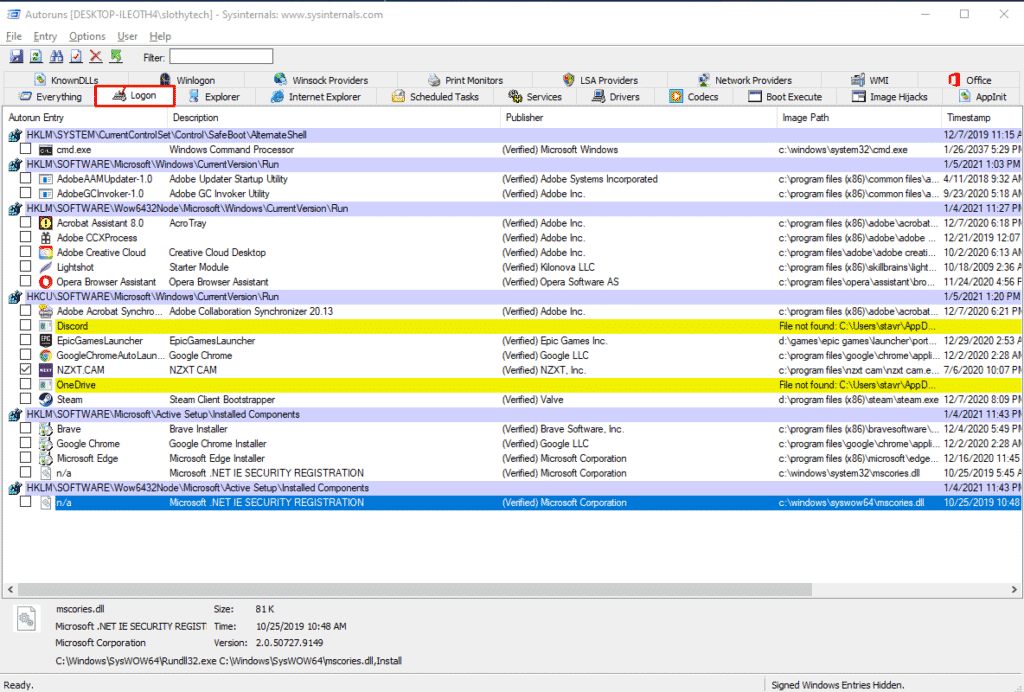Screen dimensions: 1024x692
Task: Click the green arrow Jump to Entry icon
Action: [x=116, y=57]
